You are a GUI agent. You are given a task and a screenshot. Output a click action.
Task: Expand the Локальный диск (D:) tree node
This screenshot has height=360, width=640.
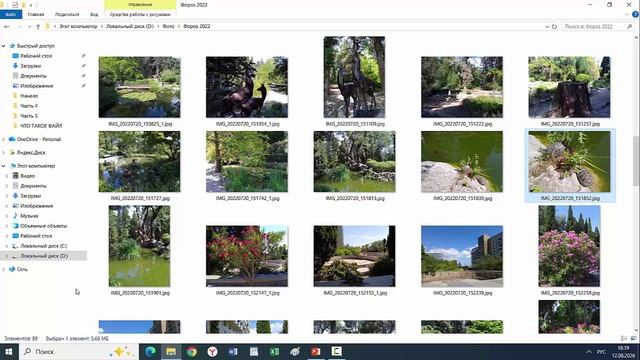tap(7, 256)
